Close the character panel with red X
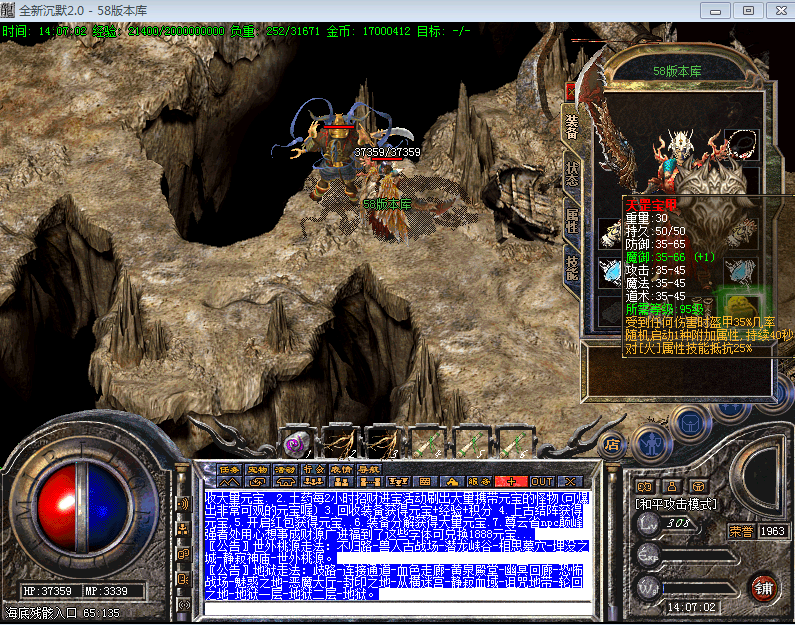Screen dimensions: 795x625 570,92
